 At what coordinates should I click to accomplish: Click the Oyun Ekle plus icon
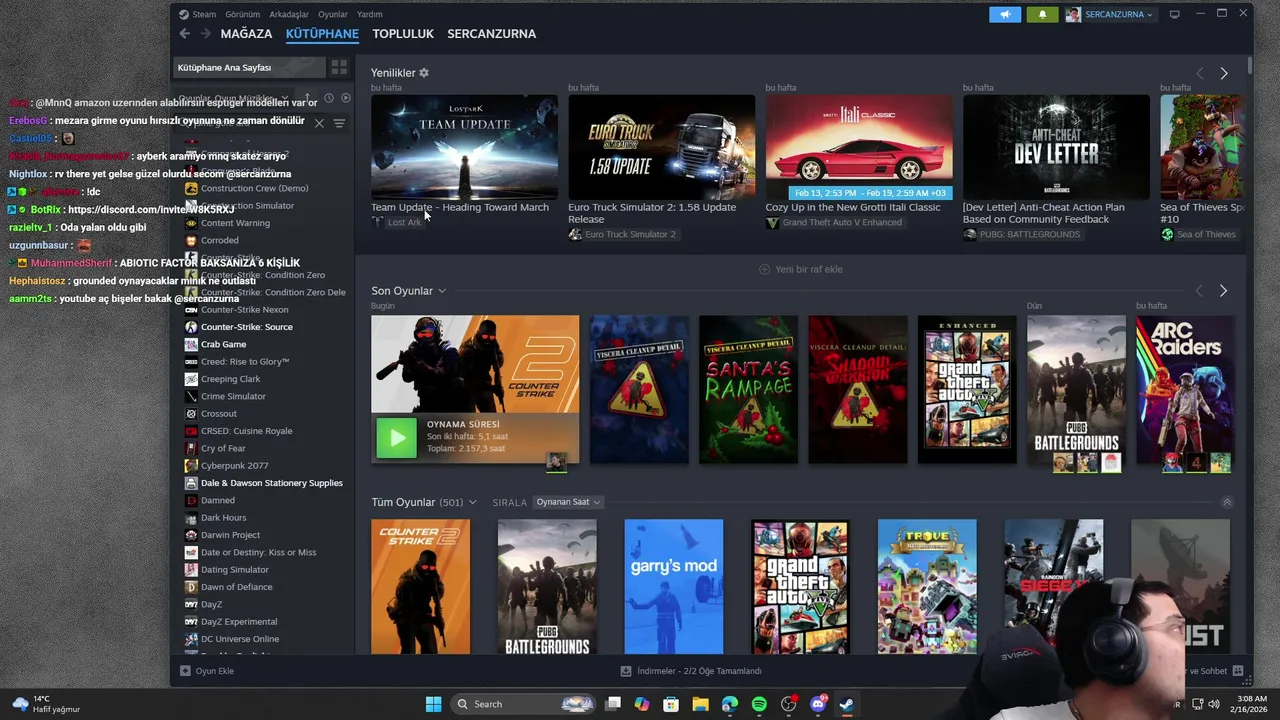(x=185, y=671)
